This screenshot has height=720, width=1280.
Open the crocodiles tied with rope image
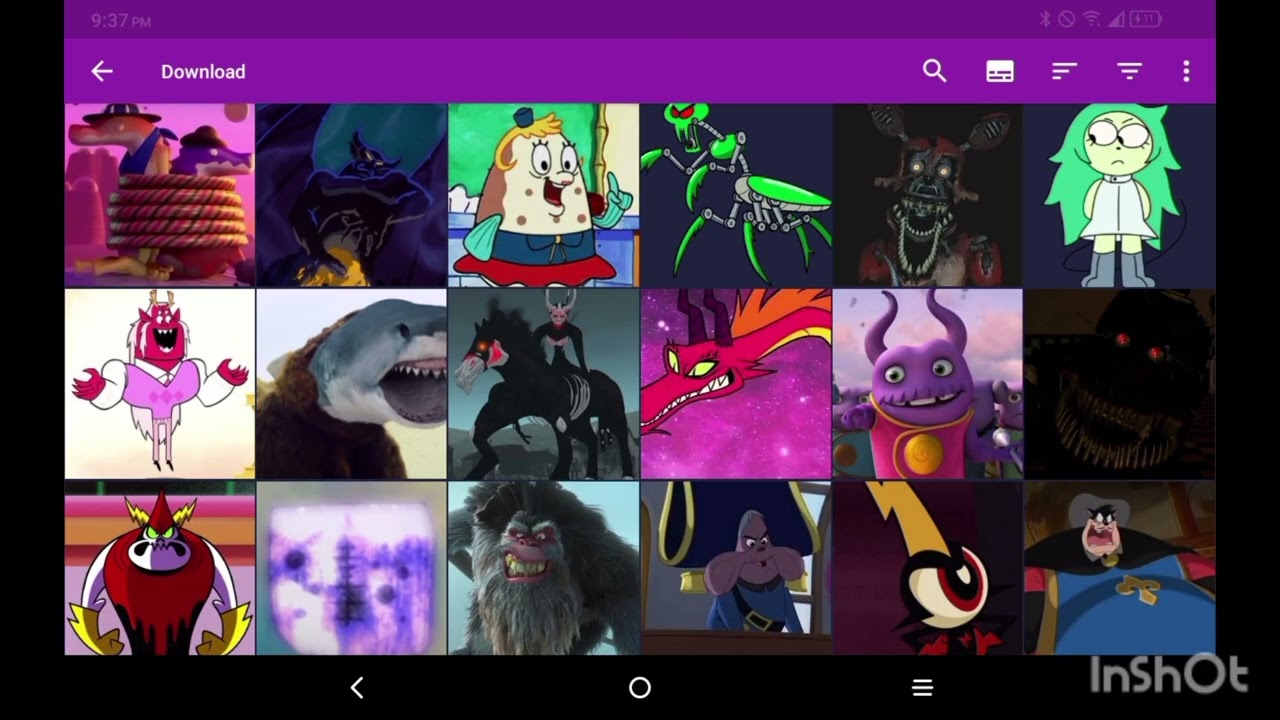click(x=160, y=195)
